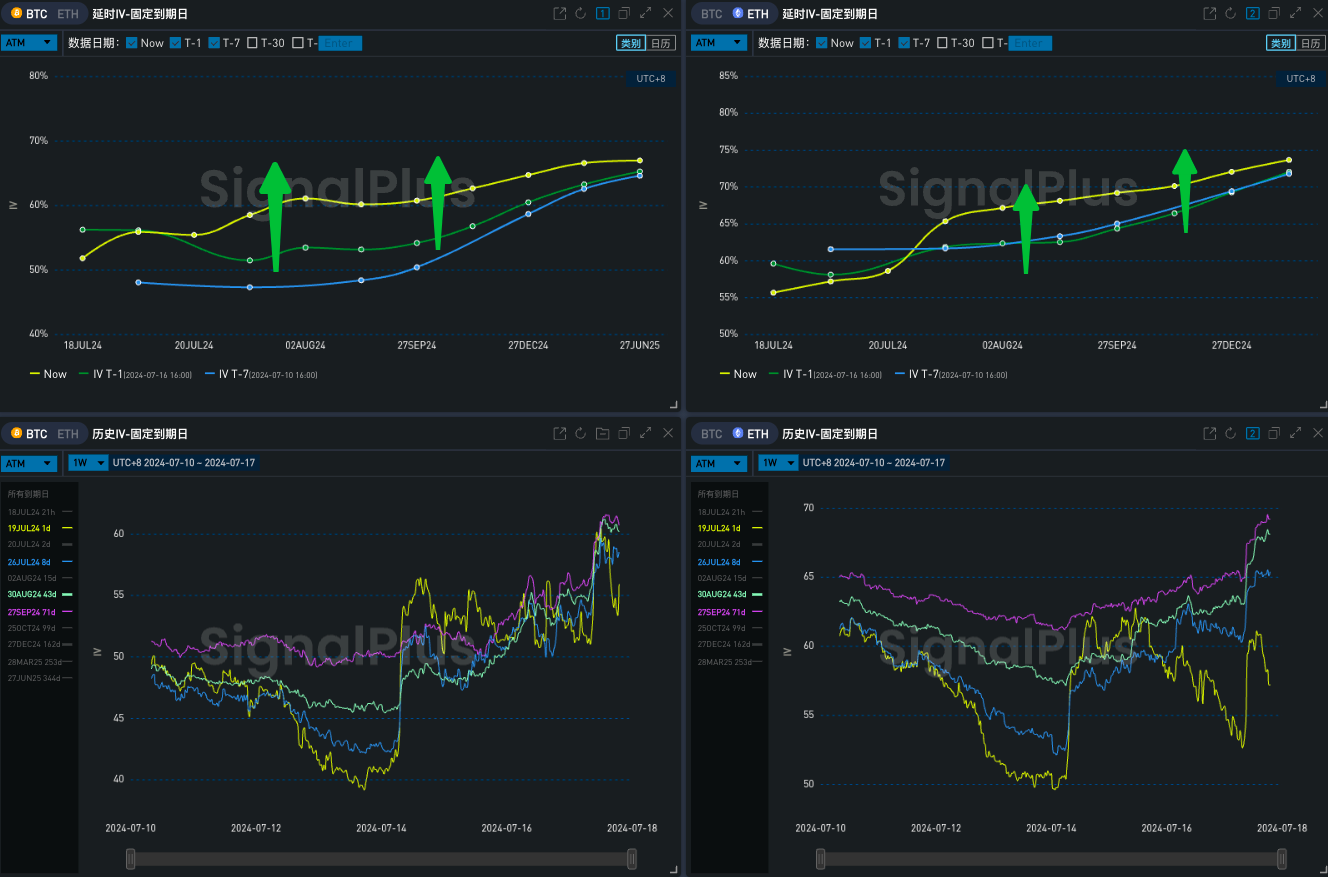Image resolution: width=1328 pixels, height=877 pixels.
Task: Select 27DEC24 expiry in BTC historical list
Action: pos(34,644)
